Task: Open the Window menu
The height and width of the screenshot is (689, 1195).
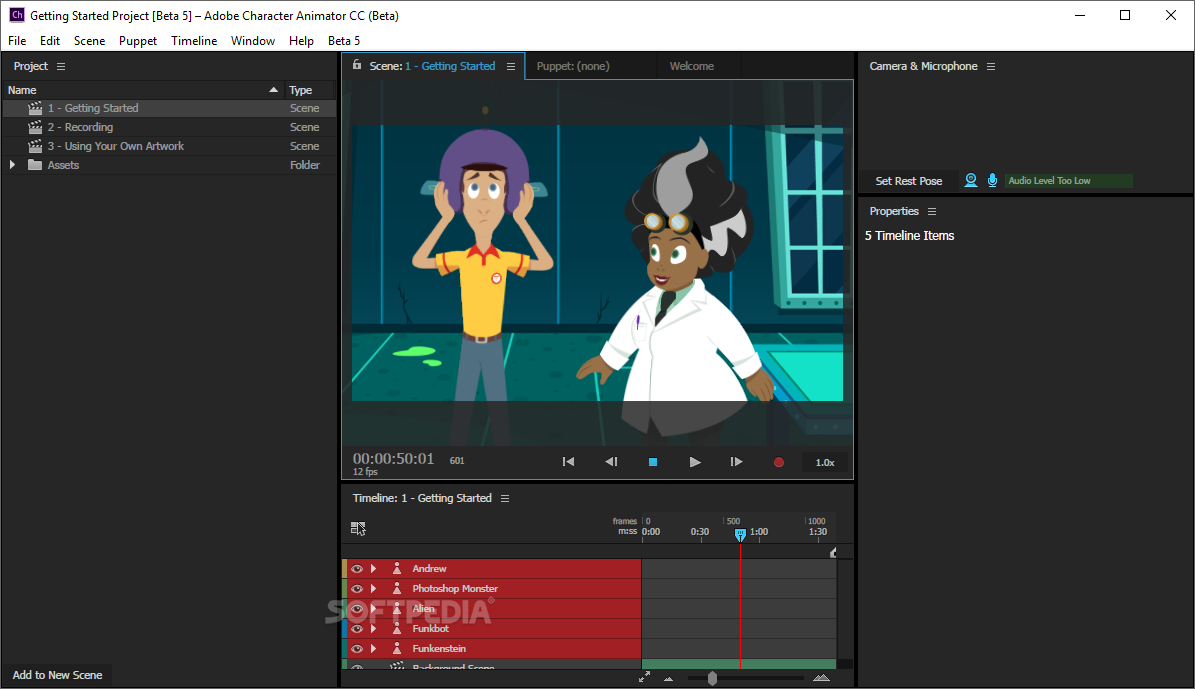Action: point(253,41)
